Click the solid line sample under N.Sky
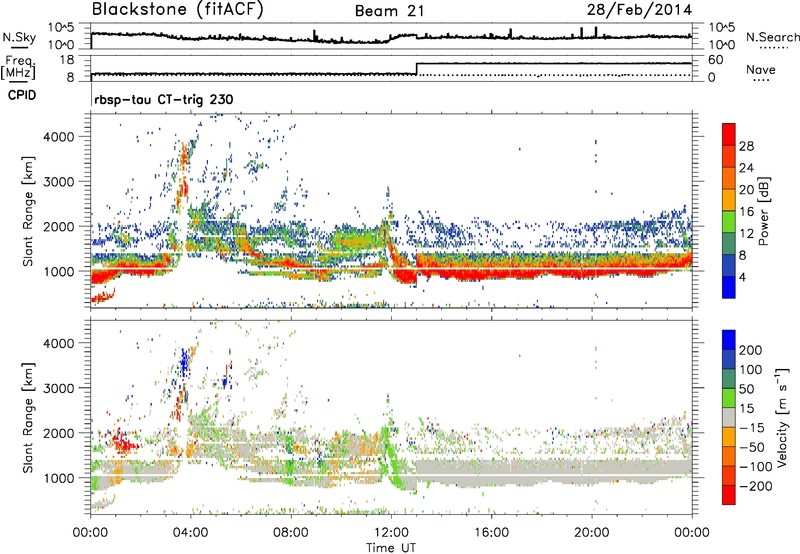The width and height of the screenshot is (800, 554). (19, 47)
